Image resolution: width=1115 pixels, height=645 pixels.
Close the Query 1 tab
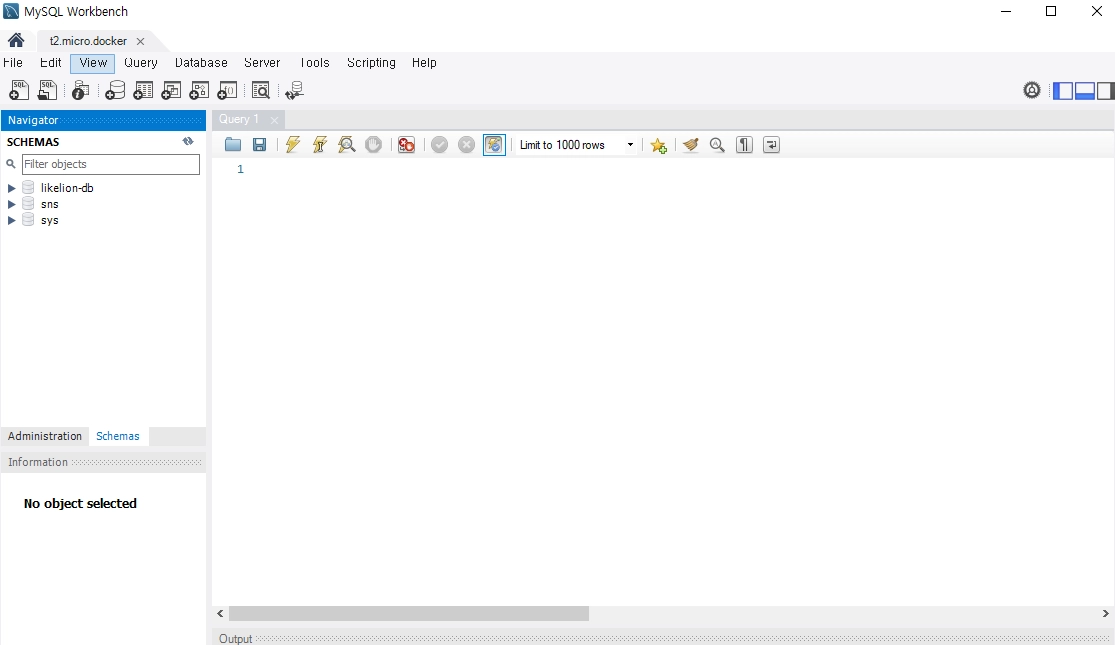(274, 120)
